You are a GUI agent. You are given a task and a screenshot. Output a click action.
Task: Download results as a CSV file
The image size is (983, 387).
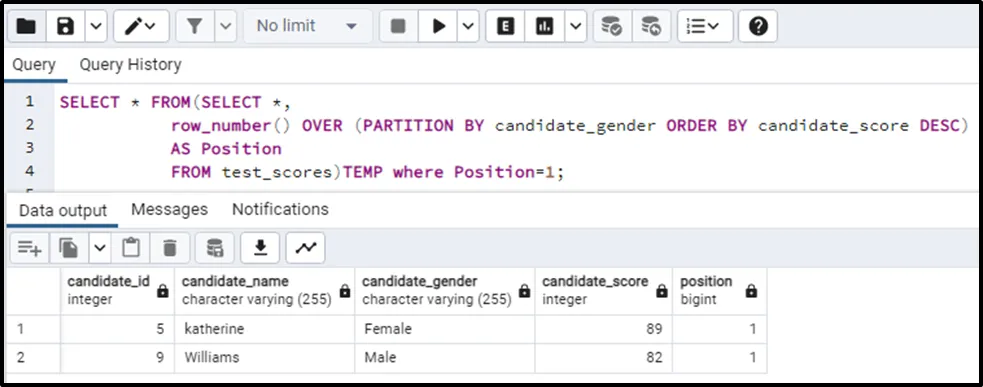(260, 248)
